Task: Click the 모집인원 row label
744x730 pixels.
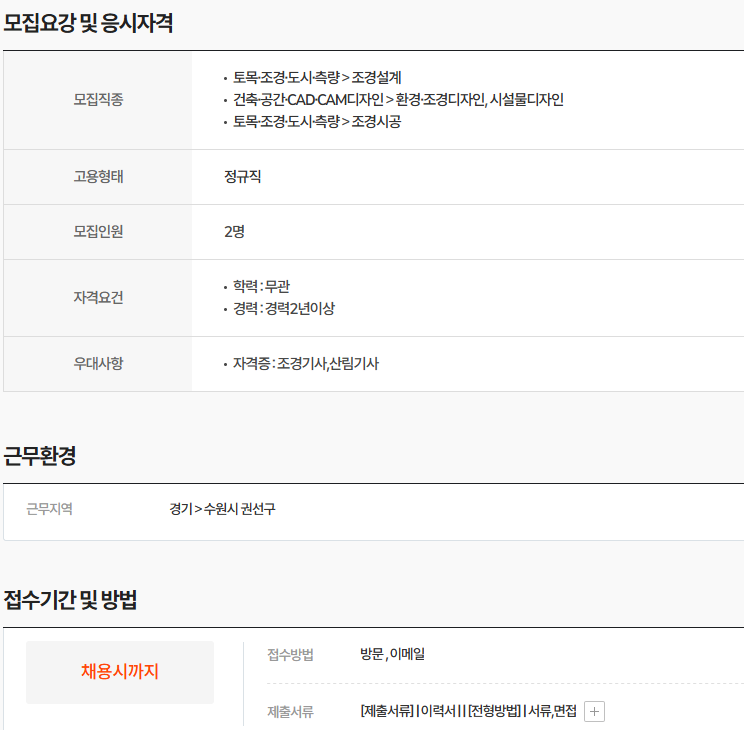Action: tap(98, 232)
